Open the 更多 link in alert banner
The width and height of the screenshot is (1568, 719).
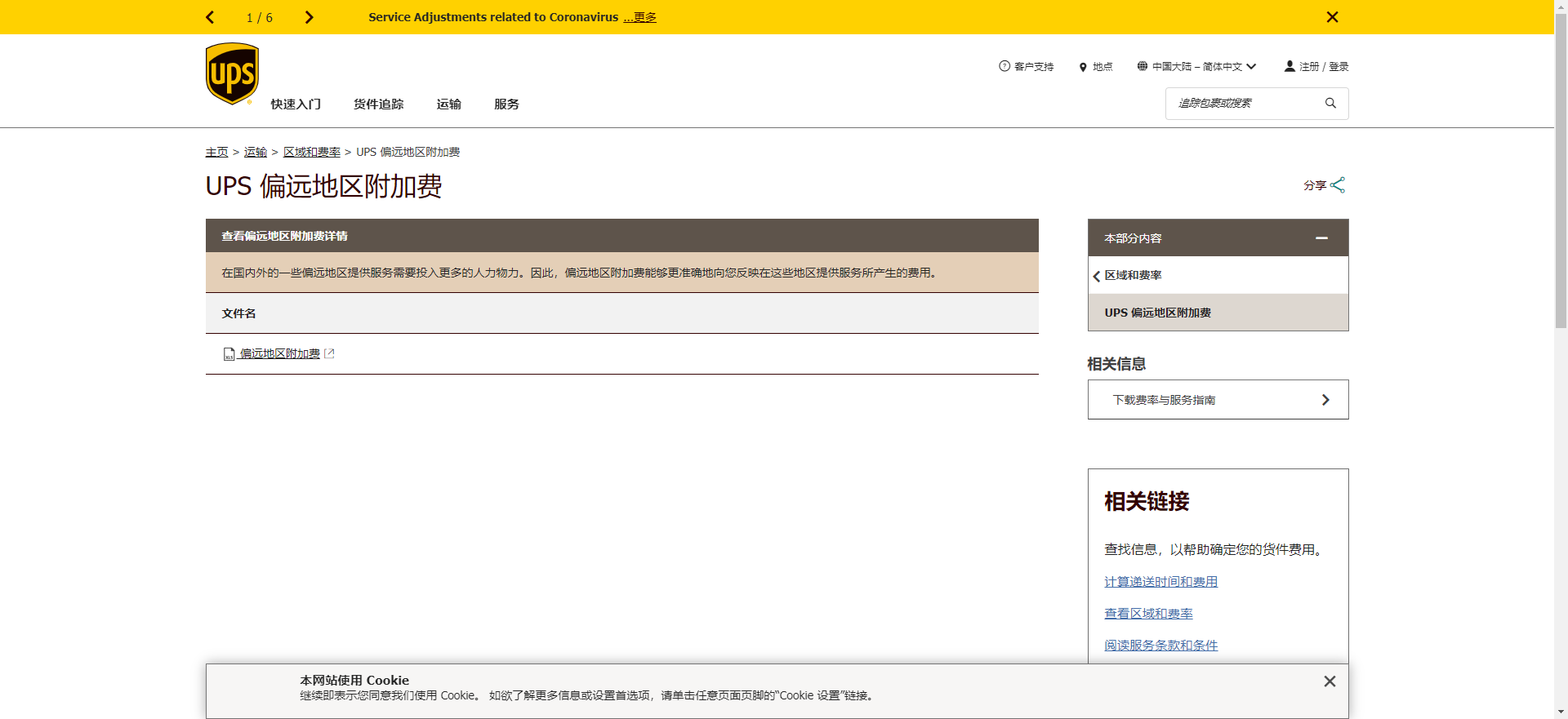point(640,17)
